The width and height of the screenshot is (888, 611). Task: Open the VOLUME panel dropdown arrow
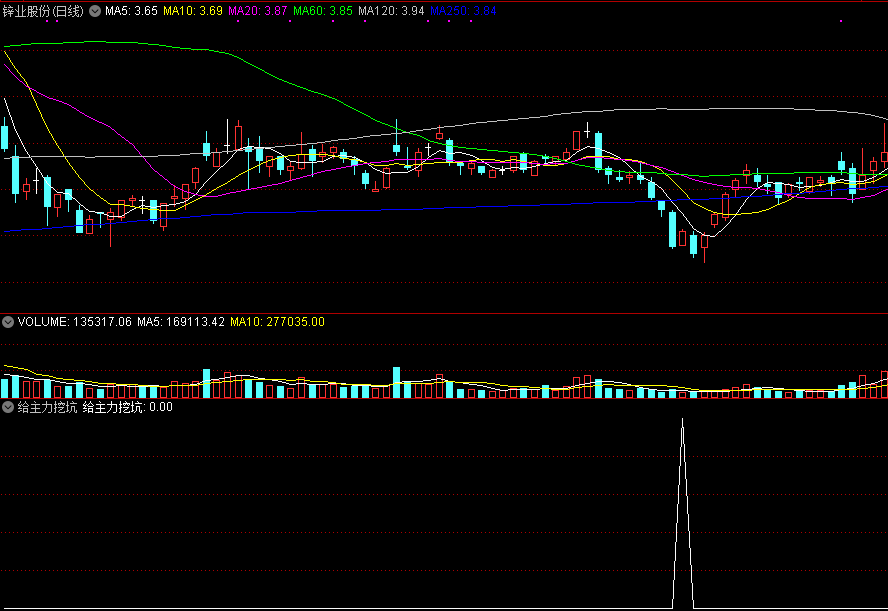8,322
